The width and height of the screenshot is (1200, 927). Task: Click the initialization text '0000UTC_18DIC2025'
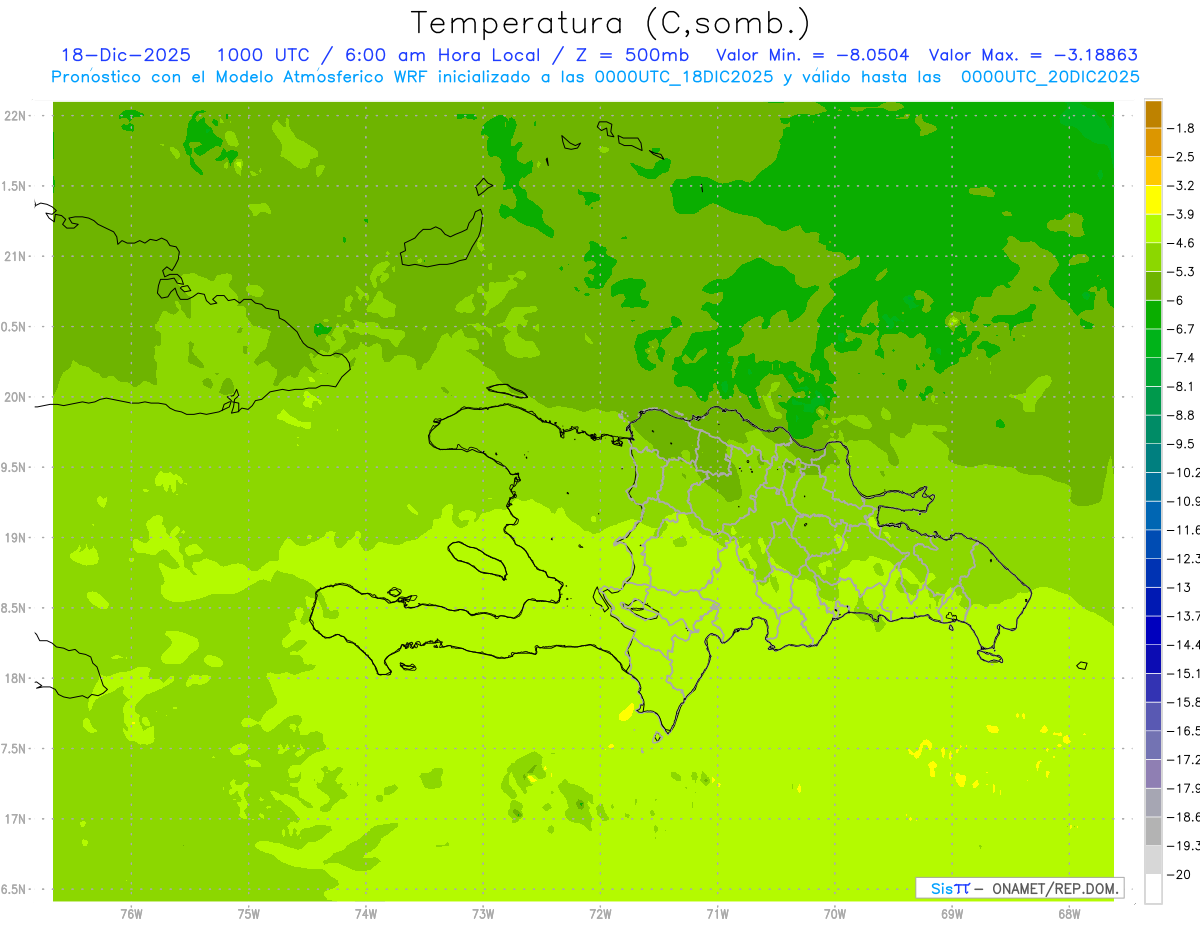(684, 77)
